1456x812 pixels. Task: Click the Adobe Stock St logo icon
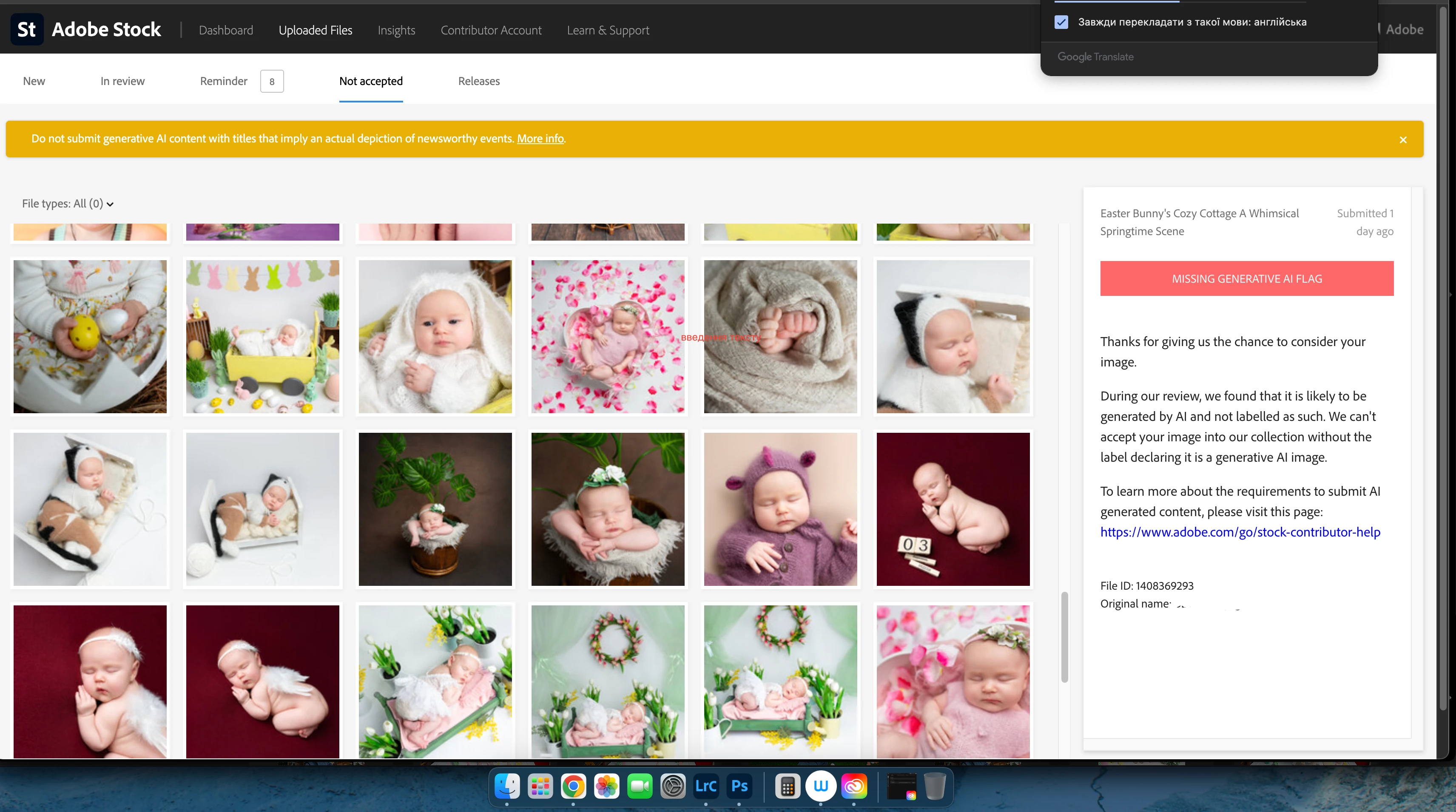[x=26, y=29]
